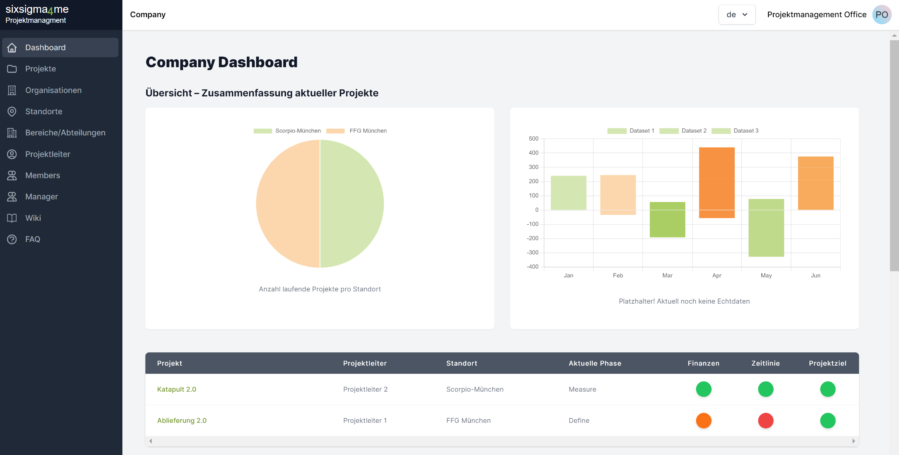Viewport: 899px width, 455px height.
Task: Click the Projektleiter 2 cell
Action: [365, 389]
